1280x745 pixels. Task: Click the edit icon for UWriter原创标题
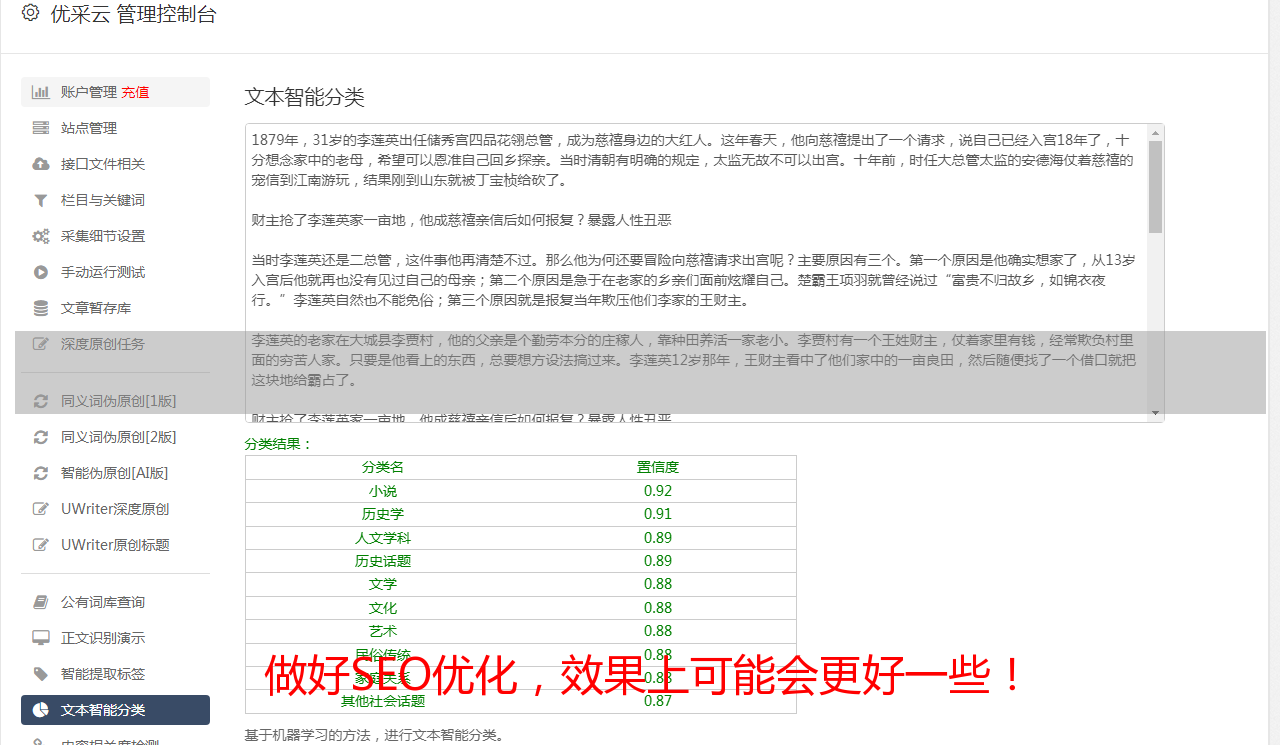coord(41,545)
